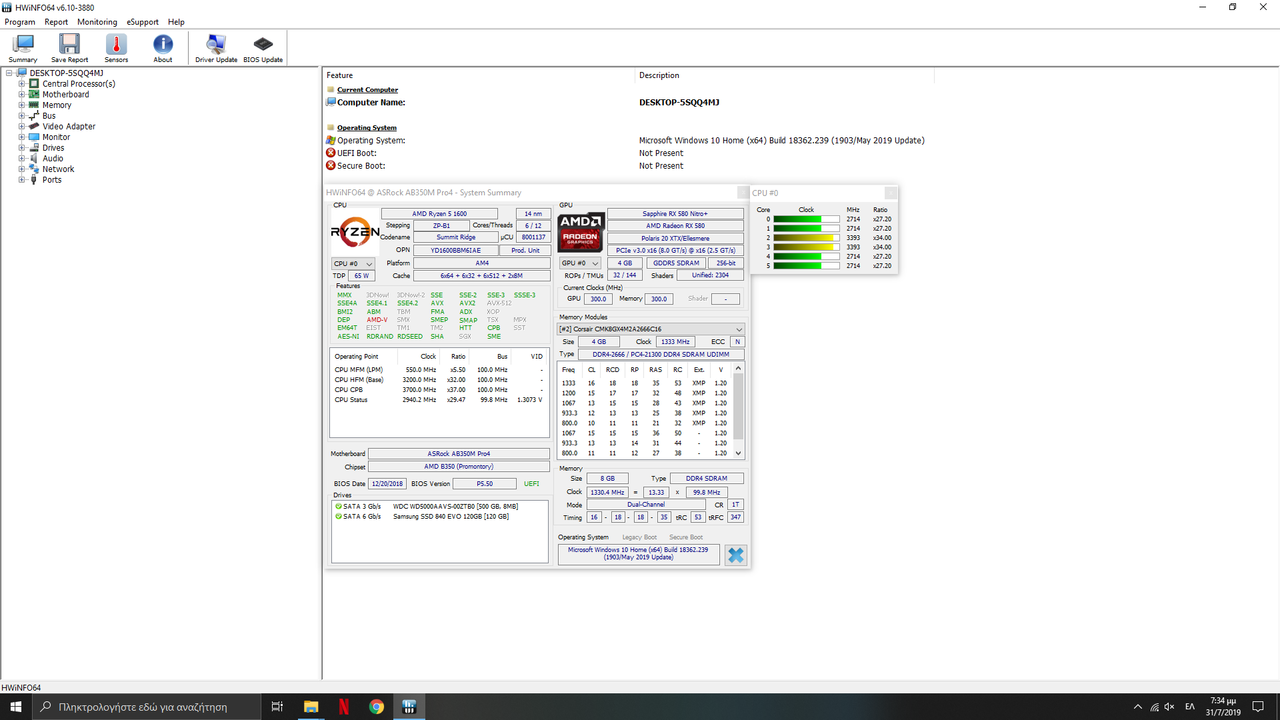
Task: Launch the Driver Update tool
Action: click(x=216, y=48)
